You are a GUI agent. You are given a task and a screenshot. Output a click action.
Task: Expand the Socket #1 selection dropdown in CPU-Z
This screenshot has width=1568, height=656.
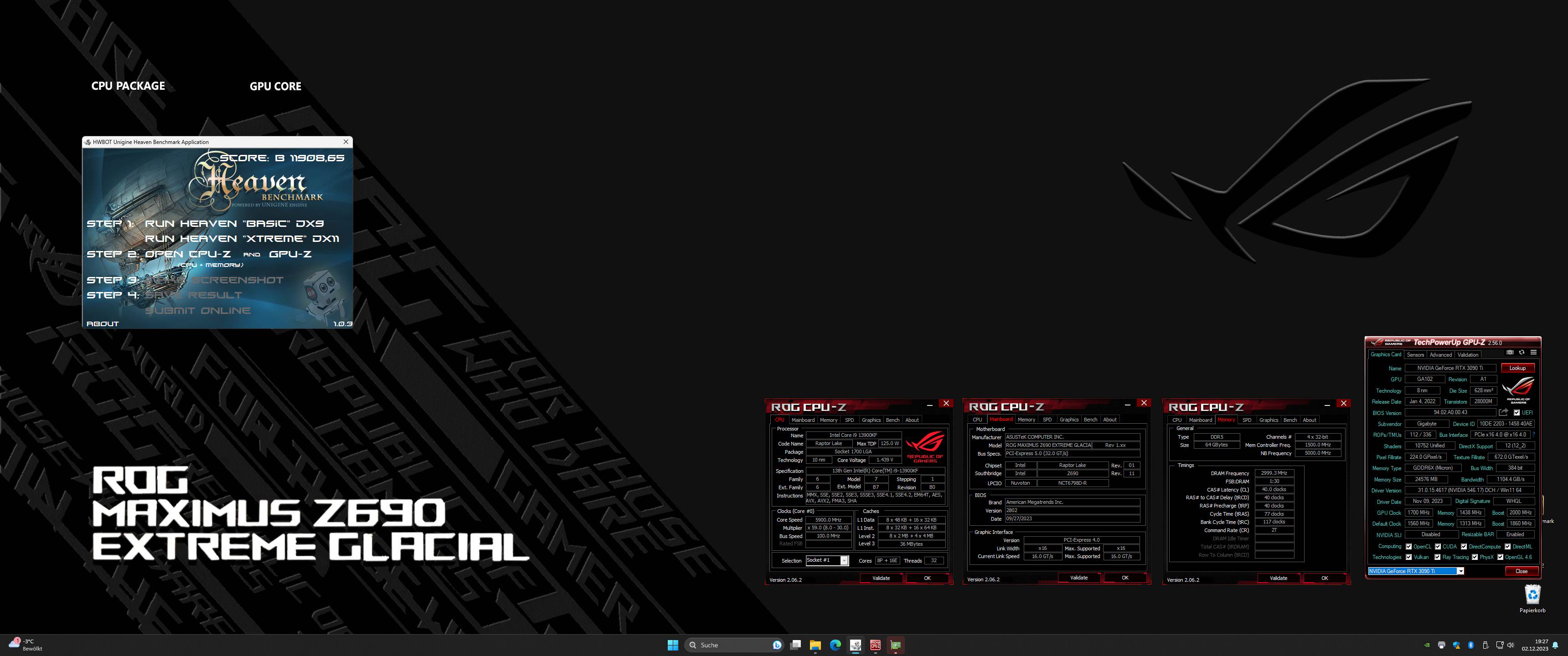[x=844, y=560]
